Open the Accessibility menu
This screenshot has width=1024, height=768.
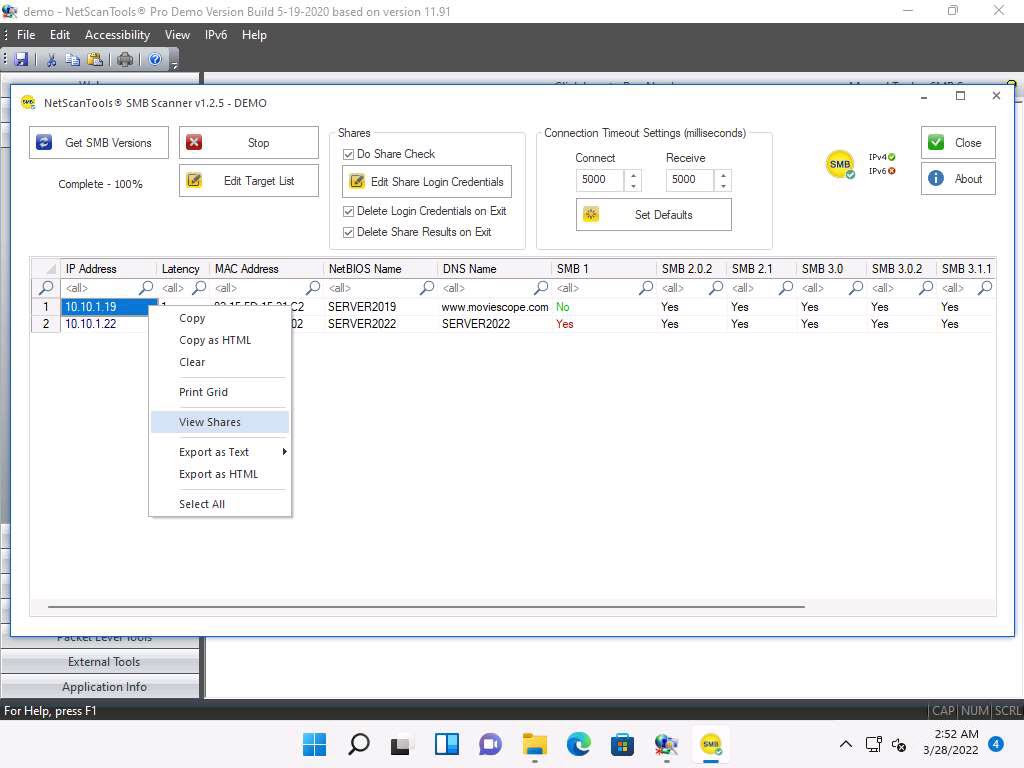(117, 34)
